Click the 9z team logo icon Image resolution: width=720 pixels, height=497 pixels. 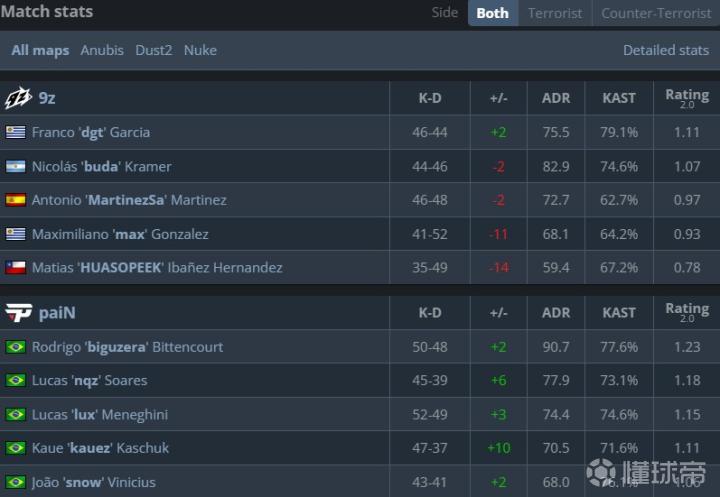(x=18, y=98)
